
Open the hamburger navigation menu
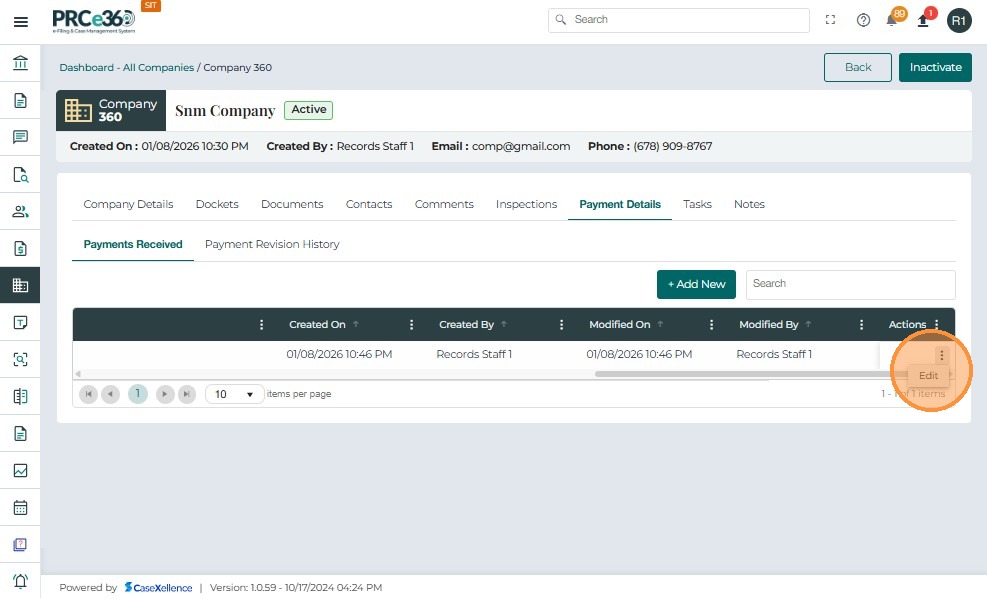20,22
